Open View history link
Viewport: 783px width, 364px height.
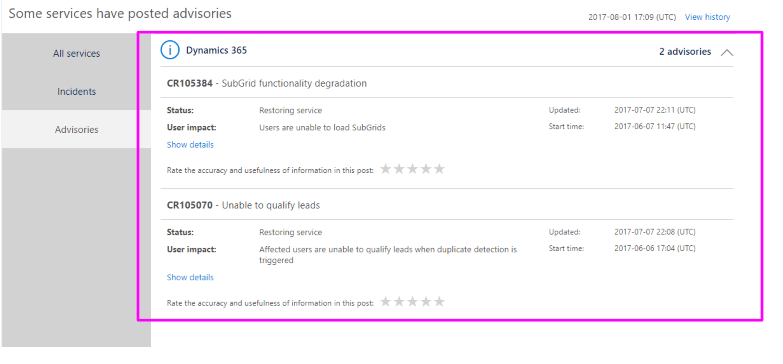(x=707, y=17)
